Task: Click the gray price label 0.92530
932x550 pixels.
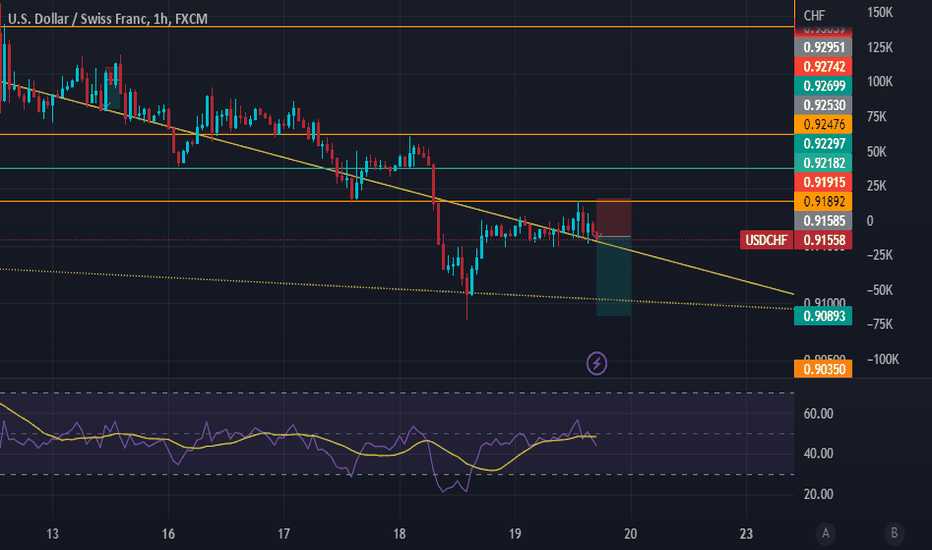Action: pos(823,105)
